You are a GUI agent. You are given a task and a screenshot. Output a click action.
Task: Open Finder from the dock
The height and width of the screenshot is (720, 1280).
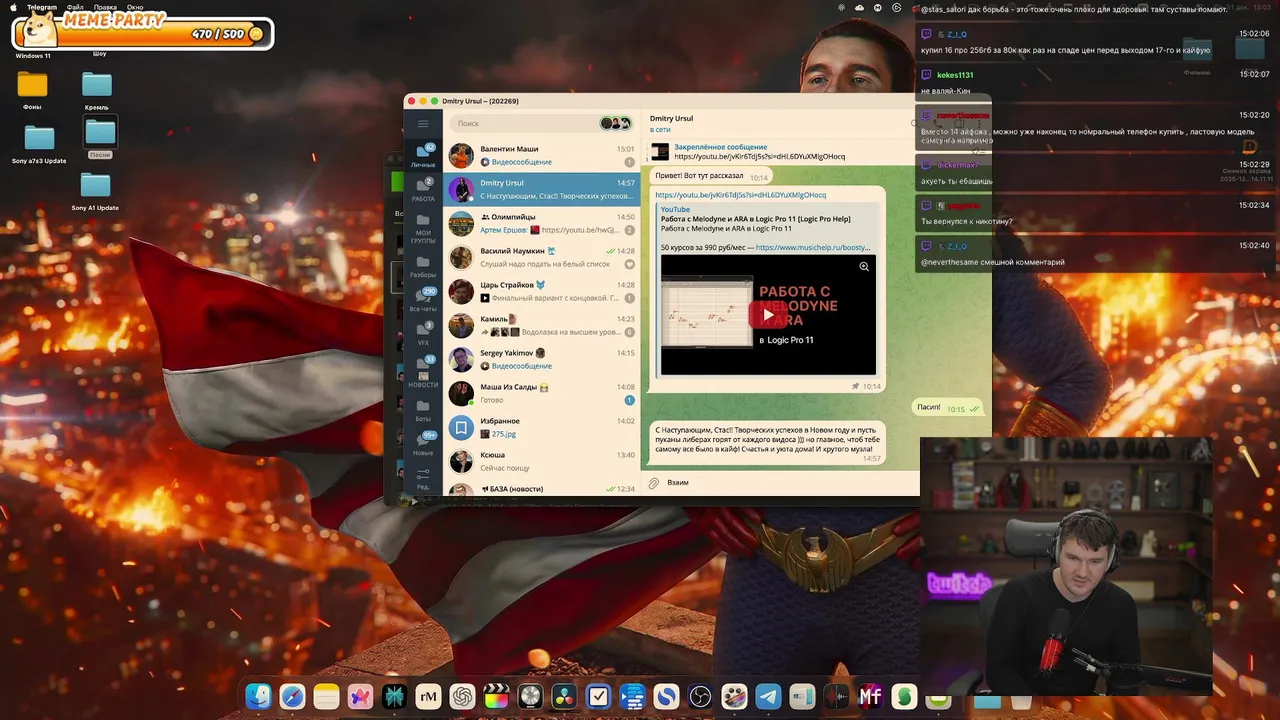[258, 696]
